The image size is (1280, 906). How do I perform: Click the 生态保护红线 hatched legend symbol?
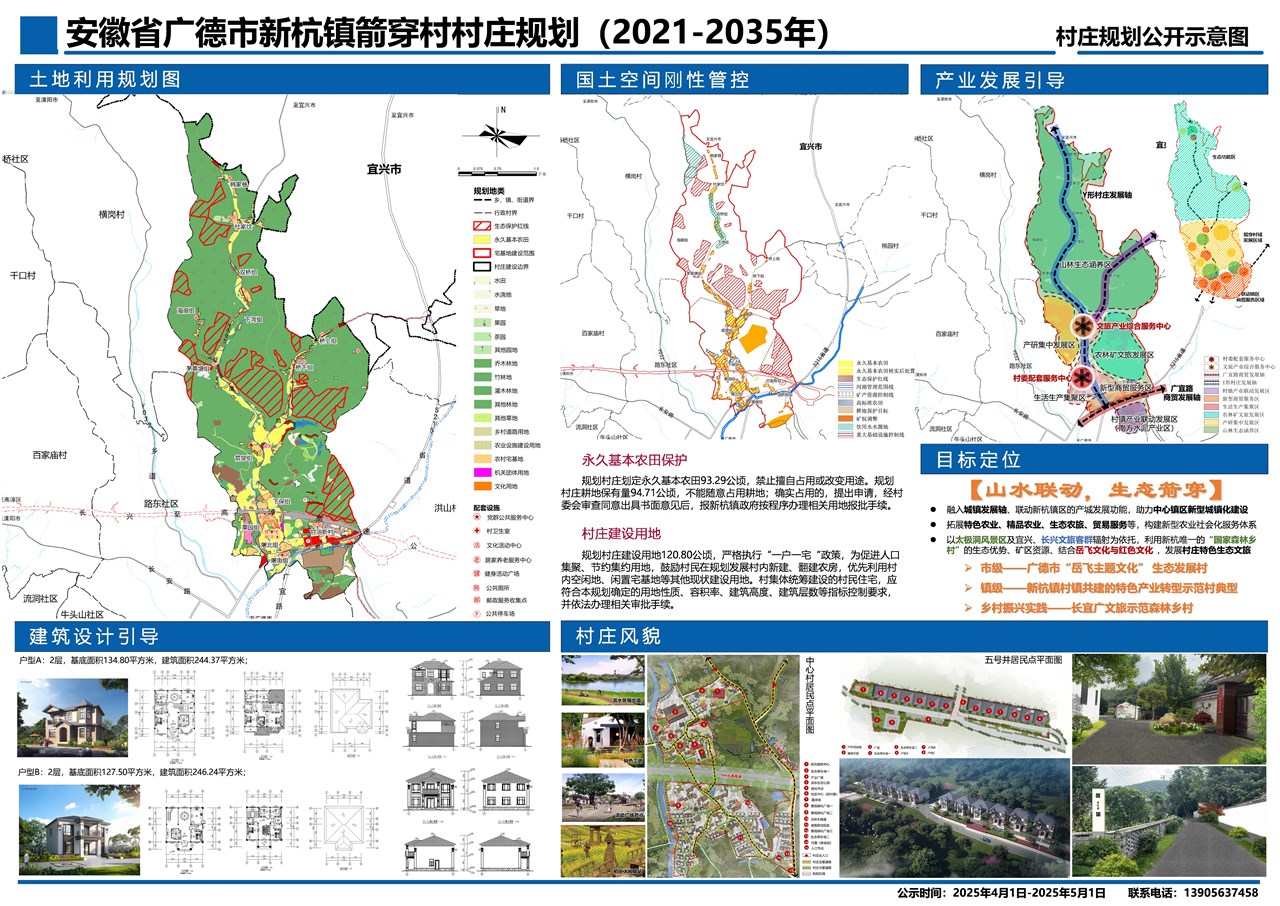[x=481, y=227]
